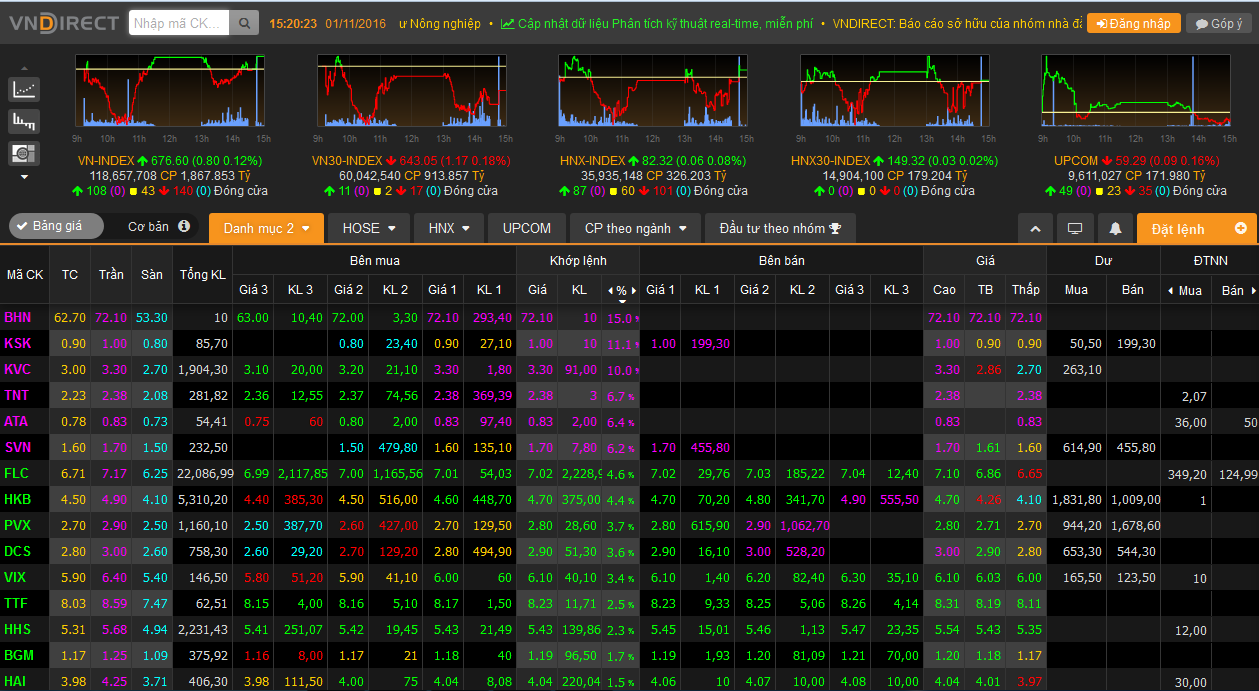Expand the sidebar down arrow for more tools
1259x691 pixels.
click(x=25, y=177)
